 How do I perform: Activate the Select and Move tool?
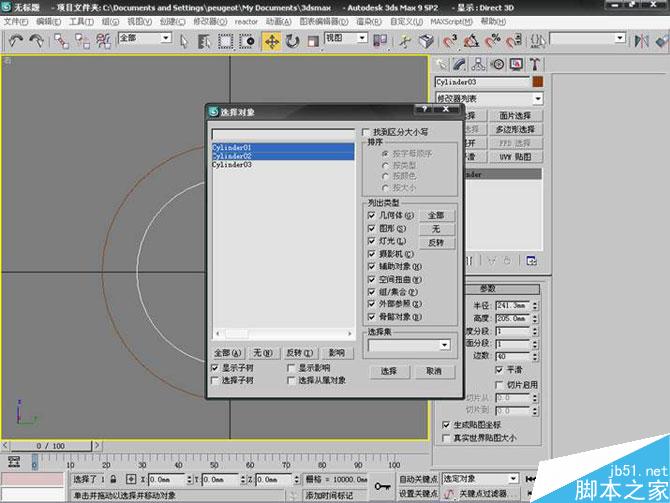(x=271, y=41)
